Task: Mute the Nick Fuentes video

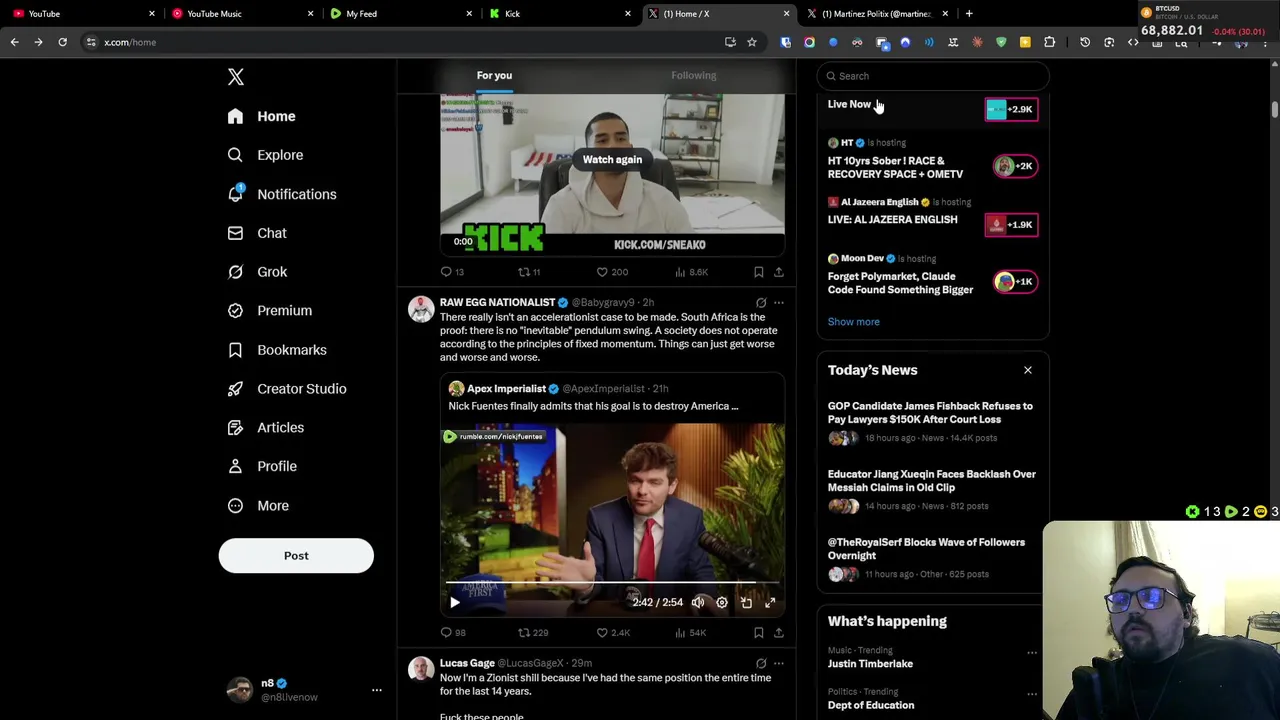Action: pos(698,602)
